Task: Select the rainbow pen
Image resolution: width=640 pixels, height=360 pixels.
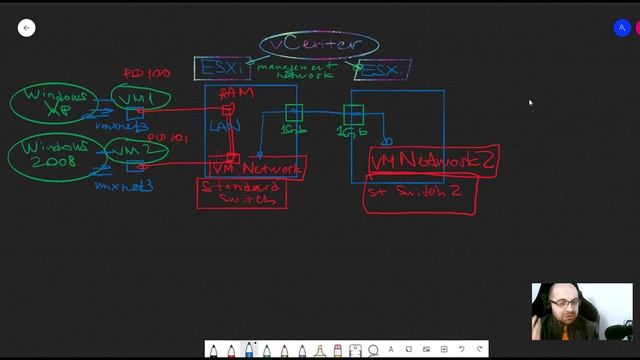Action: 284,350
